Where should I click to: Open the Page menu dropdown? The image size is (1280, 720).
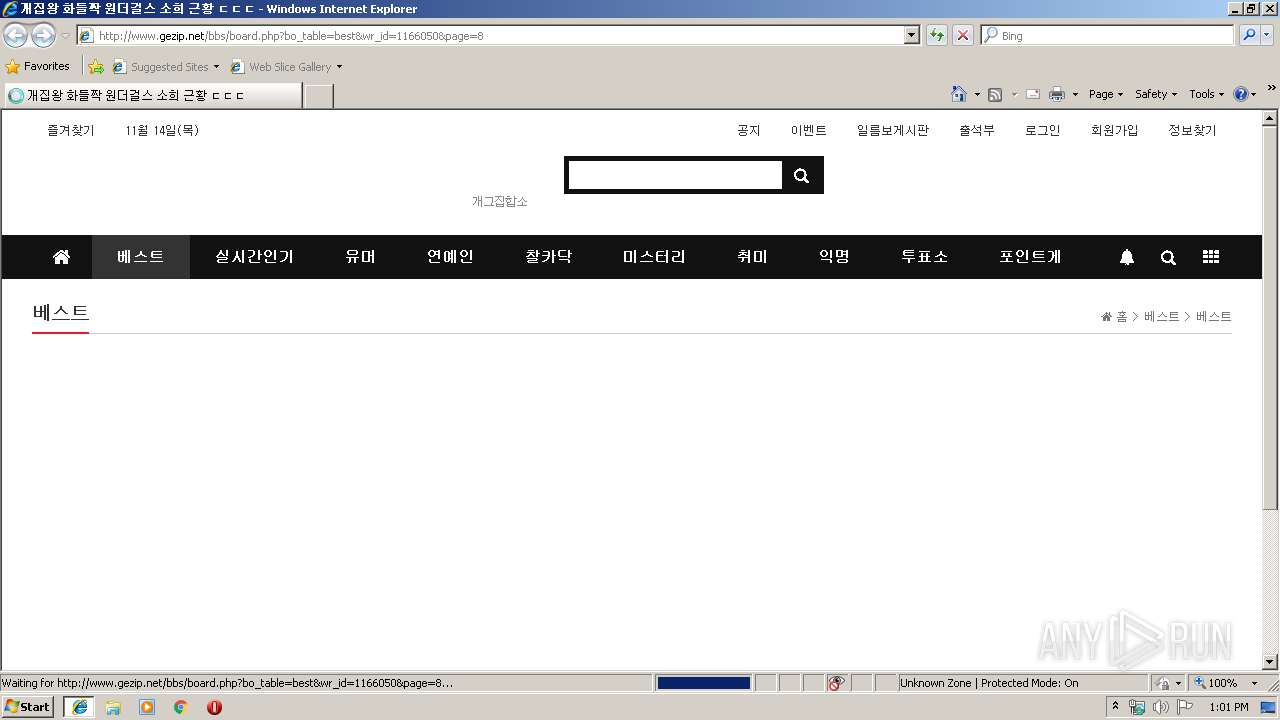pos(1106,94)
